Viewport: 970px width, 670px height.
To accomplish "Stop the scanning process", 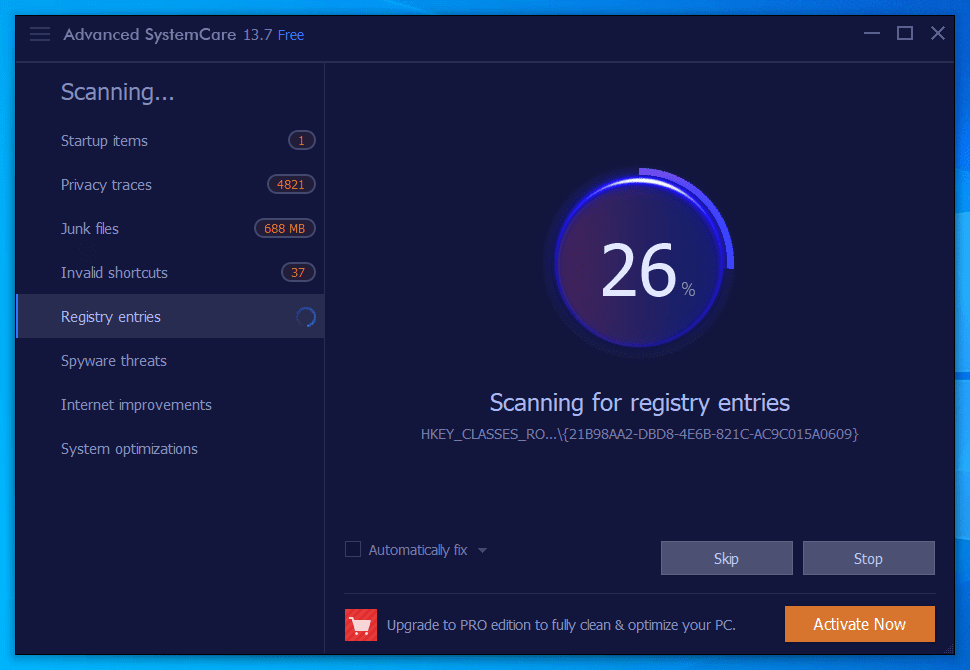I will [868, 557].
